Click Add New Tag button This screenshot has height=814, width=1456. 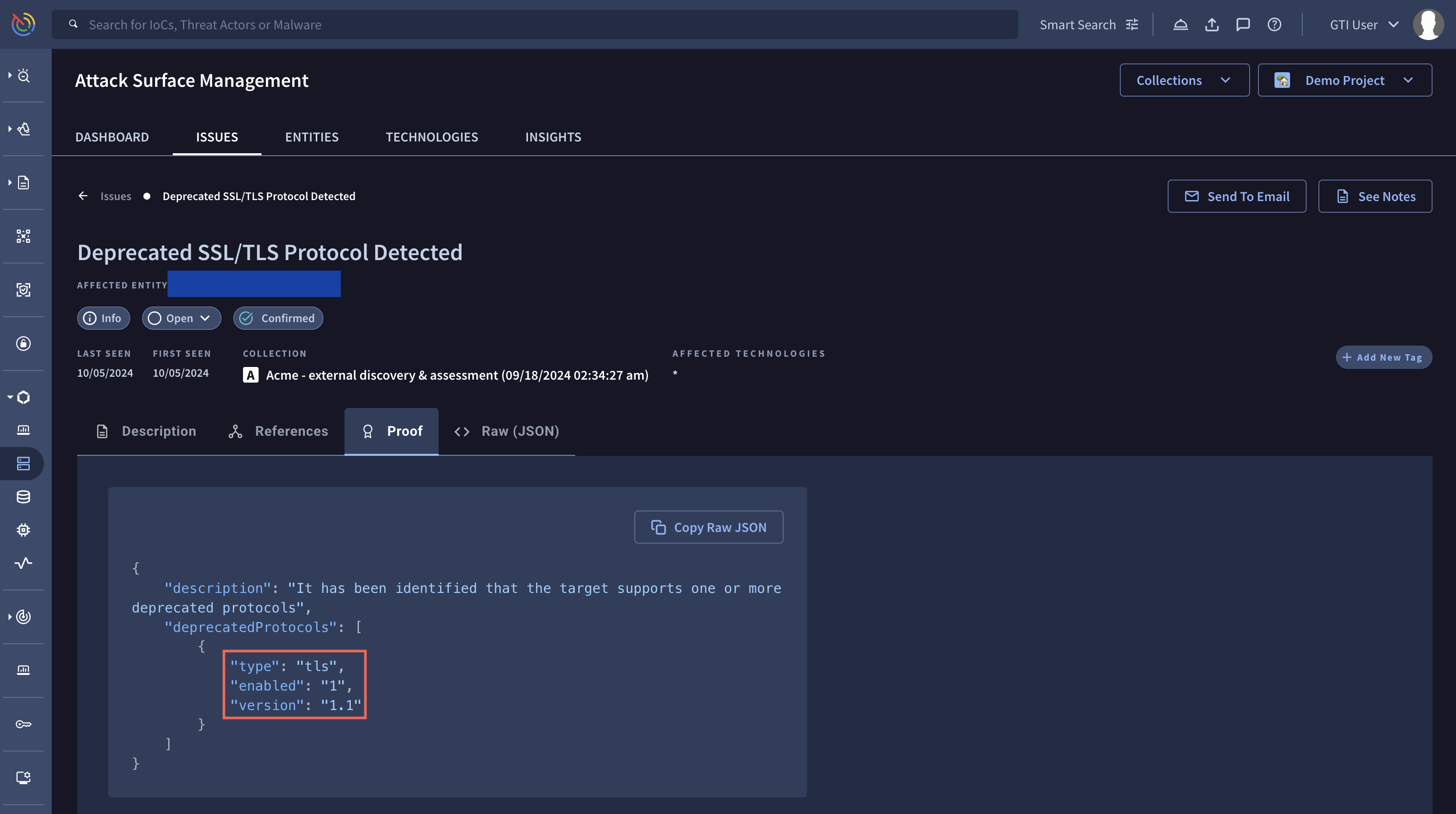(1384, 357)
